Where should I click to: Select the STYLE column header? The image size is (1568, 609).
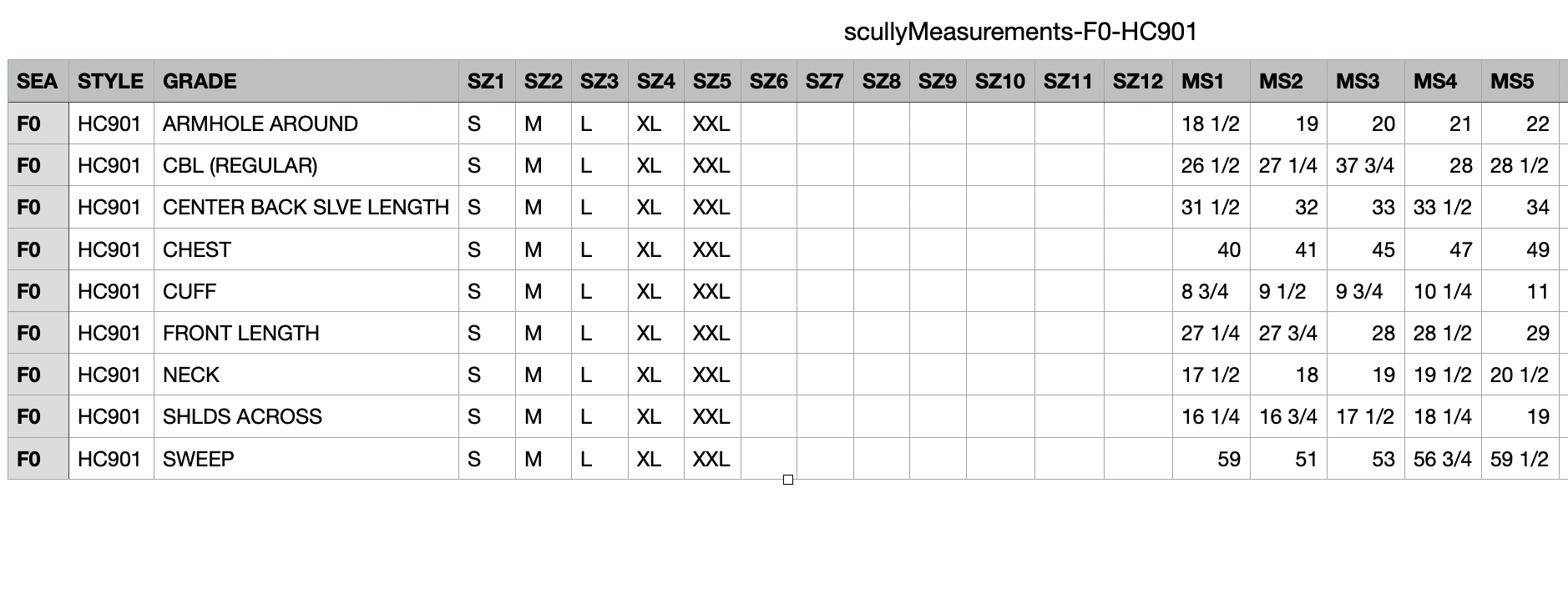tap(110, 81)
